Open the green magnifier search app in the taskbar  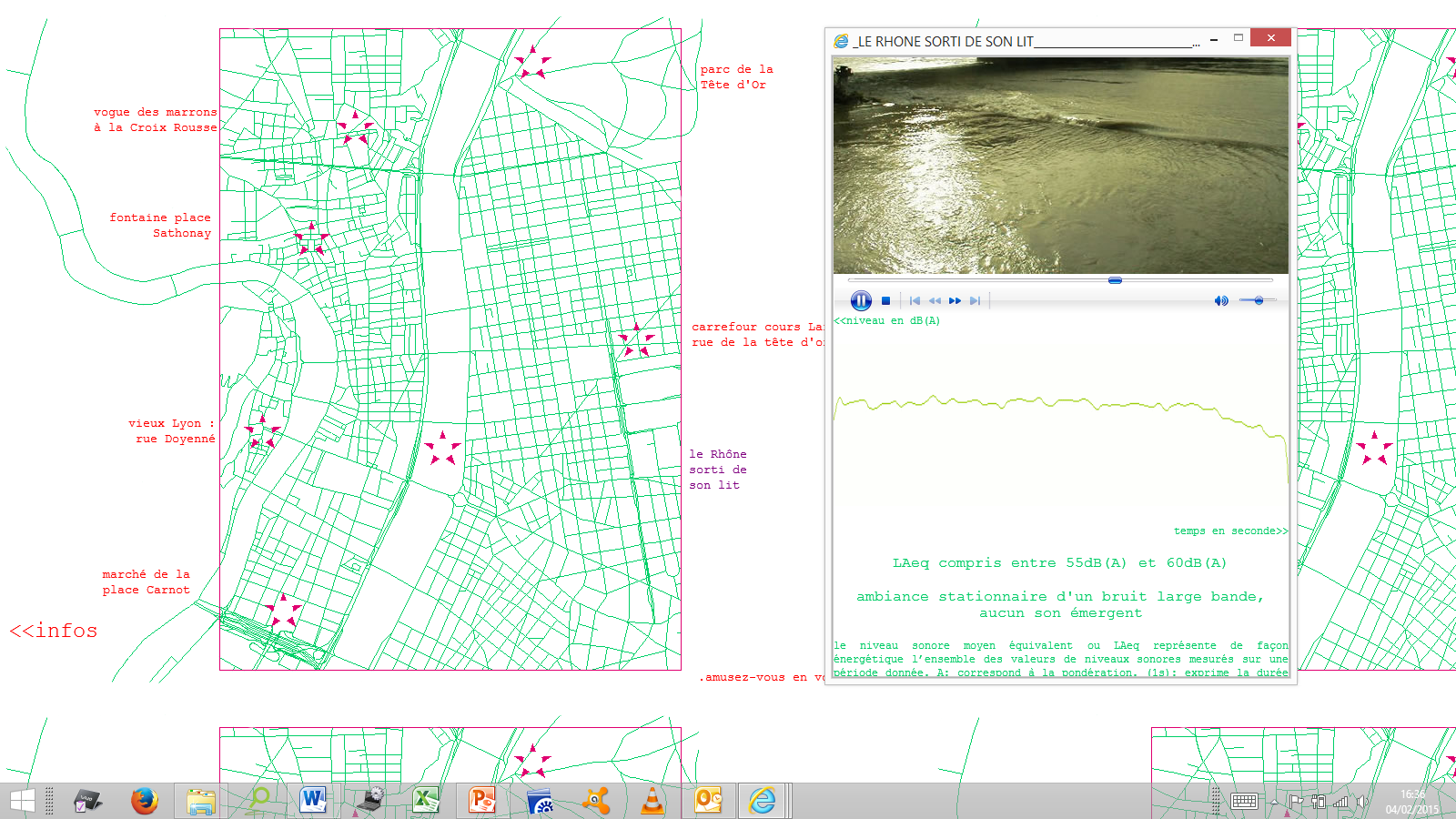(258, 801)
